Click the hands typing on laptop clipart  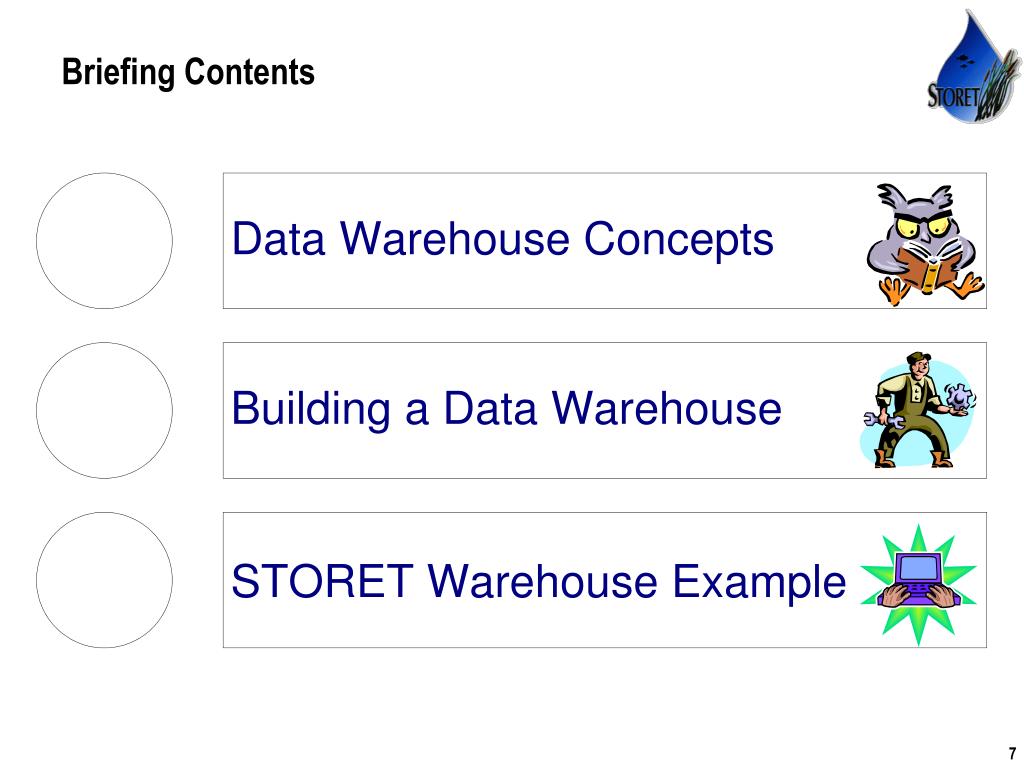click(x=919, y=584)
